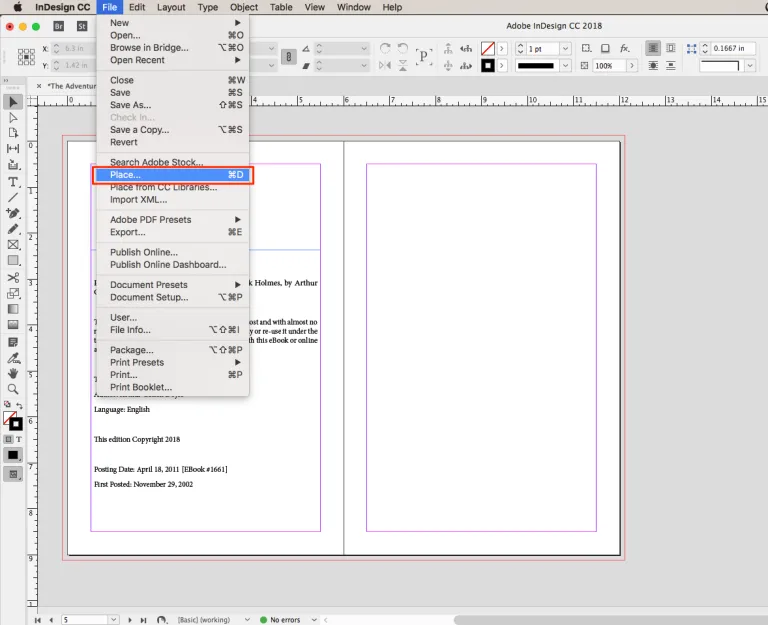Activate the Scissors tool

[13, 278]
